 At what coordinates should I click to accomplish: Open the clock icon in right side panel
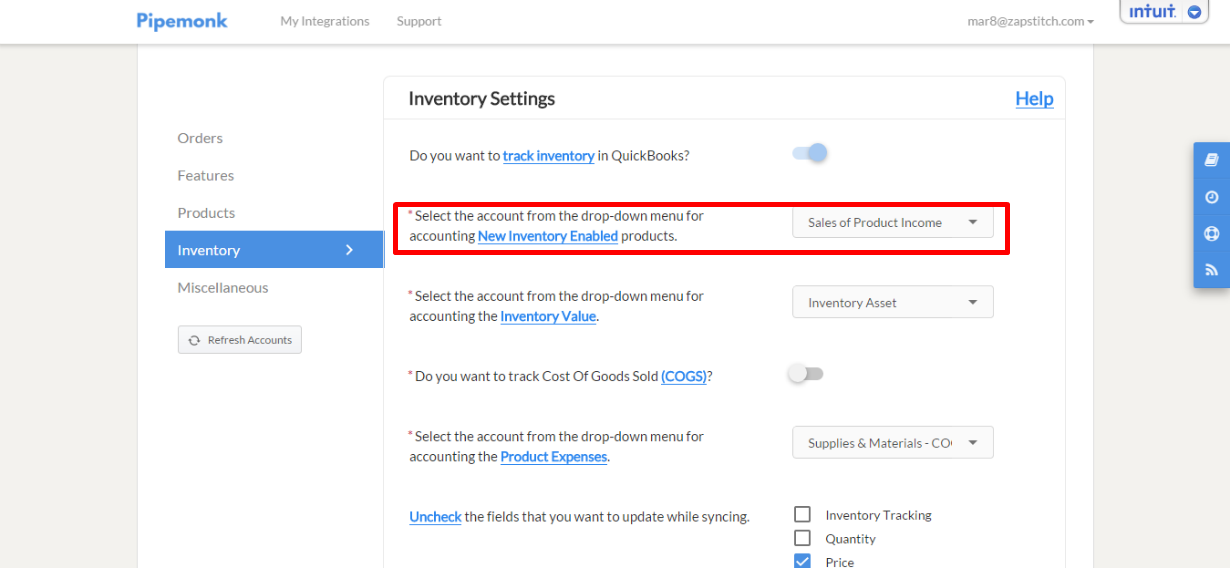tap(1211, 197)
